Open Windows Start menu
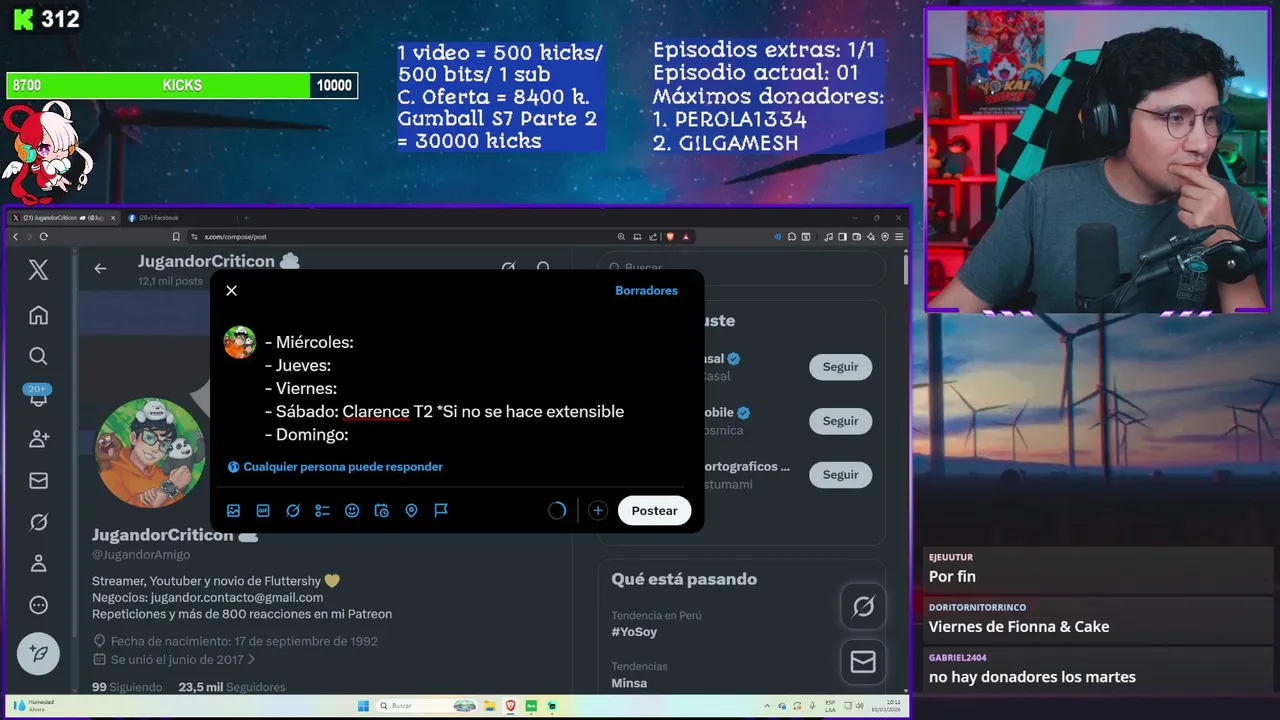Image resolution: width=1280 pixels, height=720 pixels. click(363, 706)
